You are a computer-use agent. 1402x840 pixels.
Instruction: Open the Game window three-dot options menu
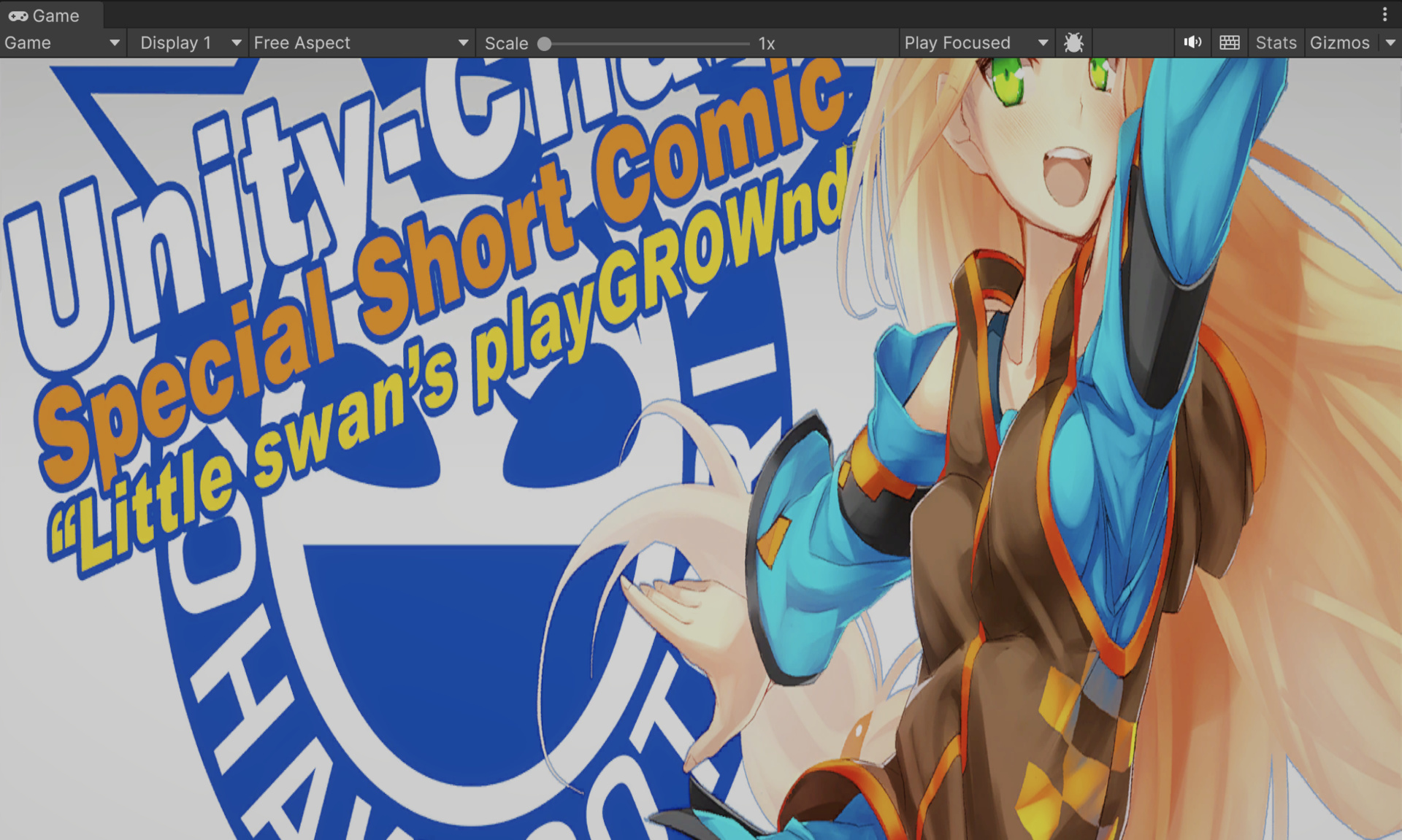(x=1384, y=15)
